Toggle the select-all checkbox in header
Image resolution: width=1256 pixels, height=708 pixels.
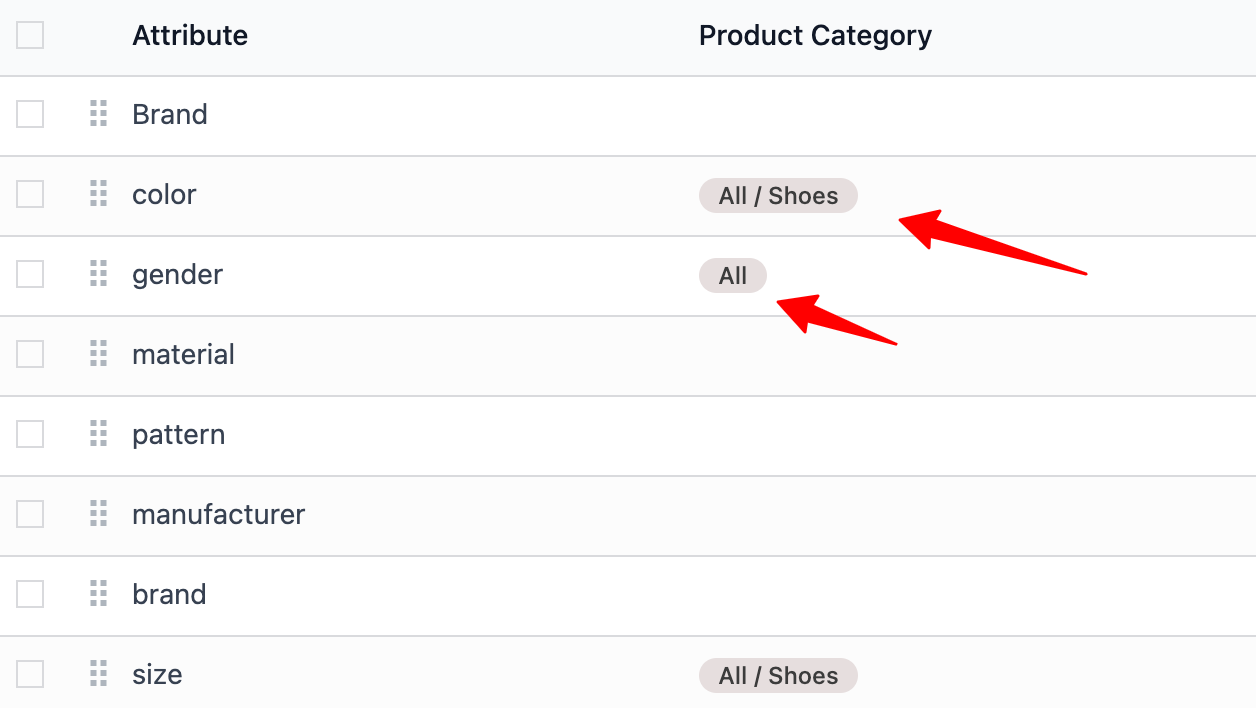click(30, 35)
